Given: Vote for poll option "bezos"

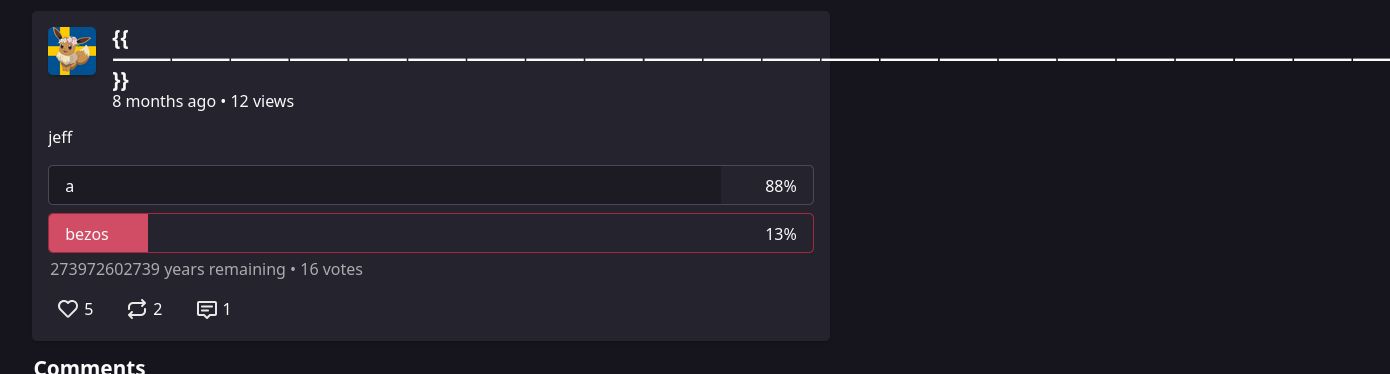Looking at the screenshot, I should (431, 233).
